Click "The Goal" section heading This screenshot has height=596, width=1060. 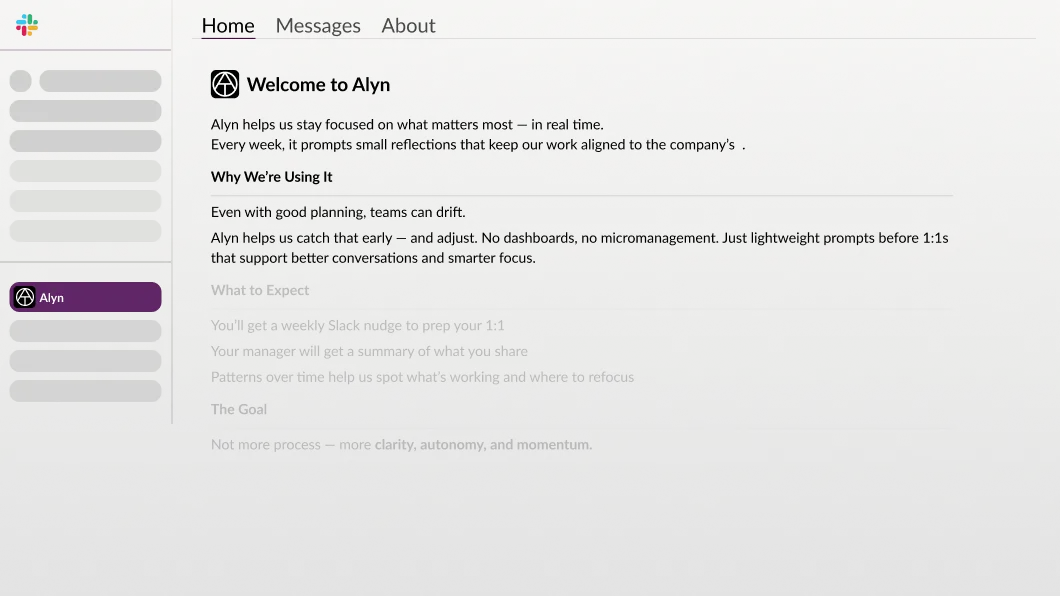point(239,409)
